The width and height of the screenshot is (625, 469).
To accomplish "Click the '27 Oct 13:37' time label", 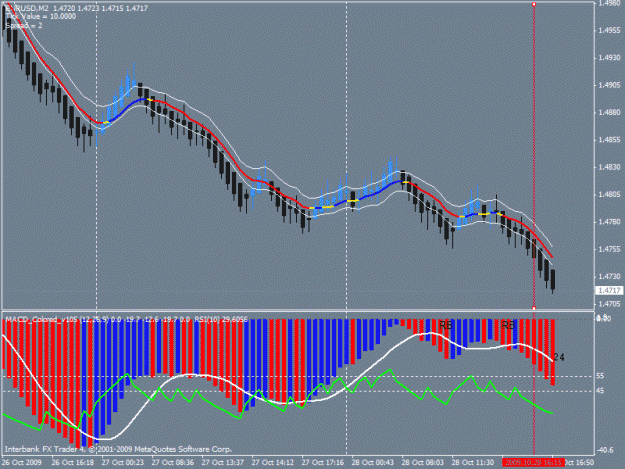I will pos(222,463).
